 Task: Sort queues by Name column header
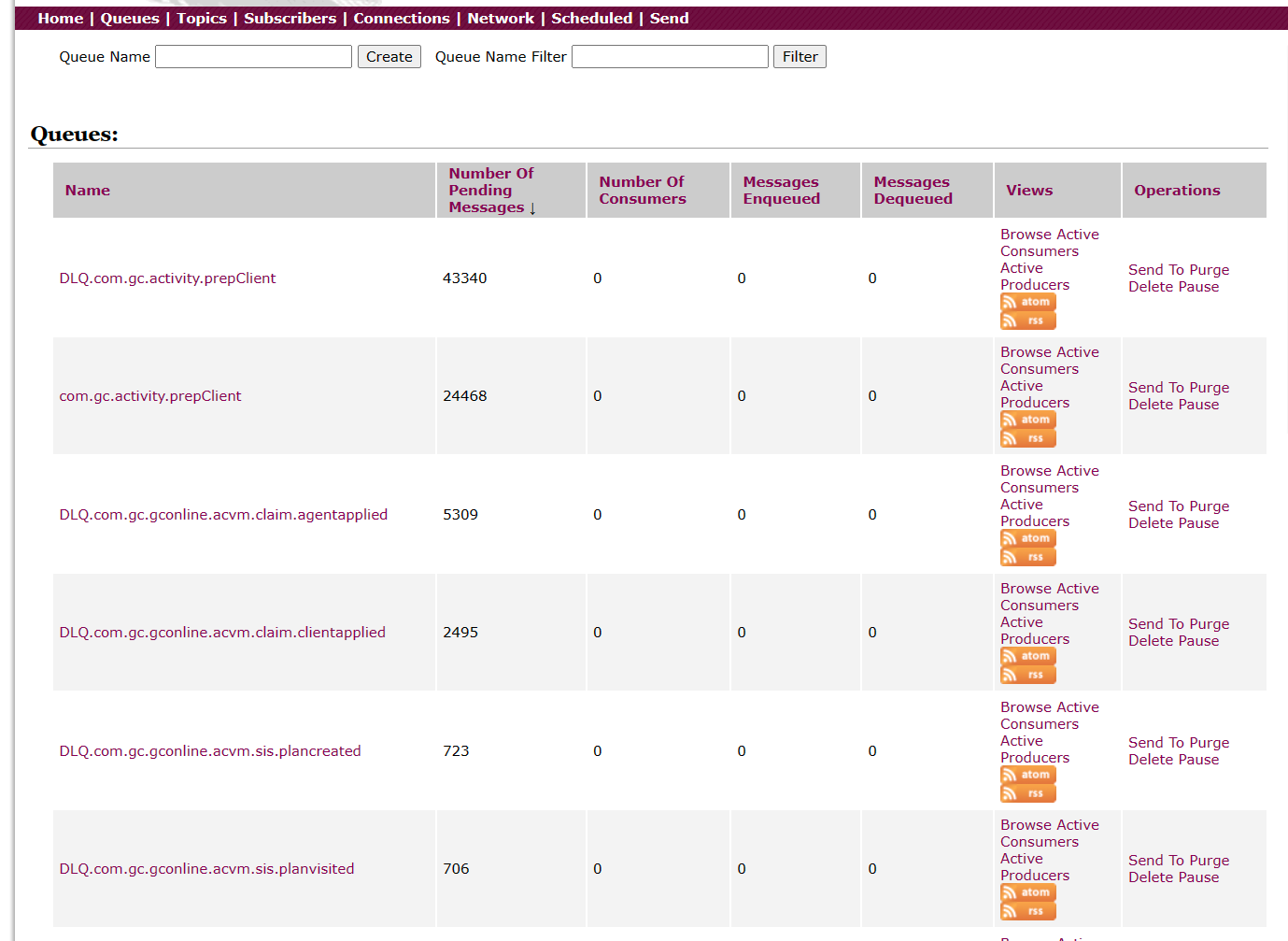click(88, 191)
